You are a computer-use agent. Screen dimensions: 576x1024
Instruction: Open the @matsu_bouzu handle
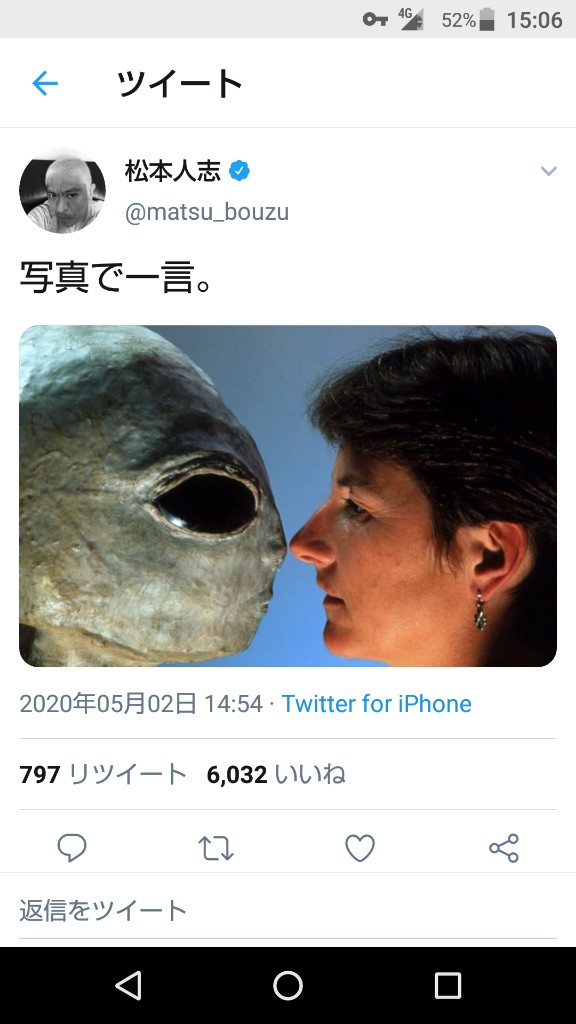click(x=206, y=212)
